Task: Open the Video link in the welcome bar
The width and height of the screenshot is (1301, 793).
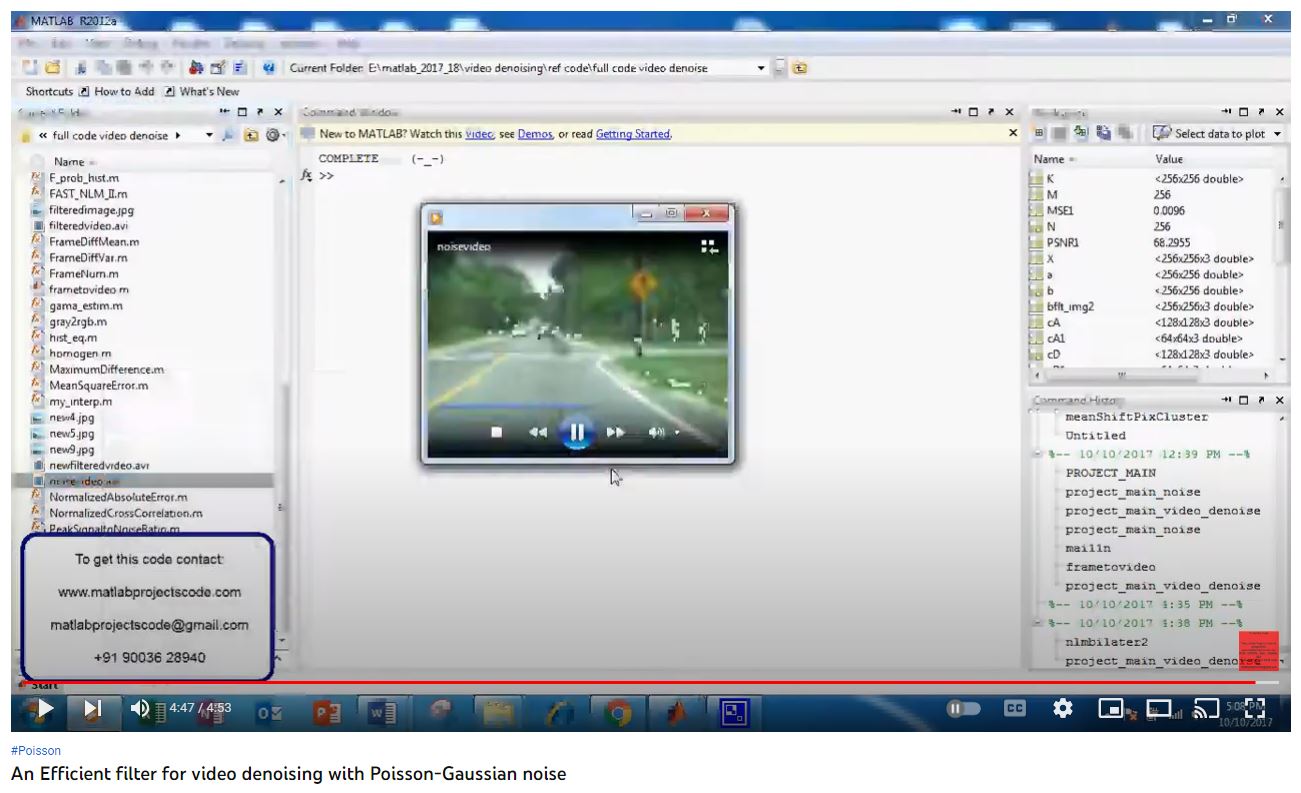Action: 479,134
